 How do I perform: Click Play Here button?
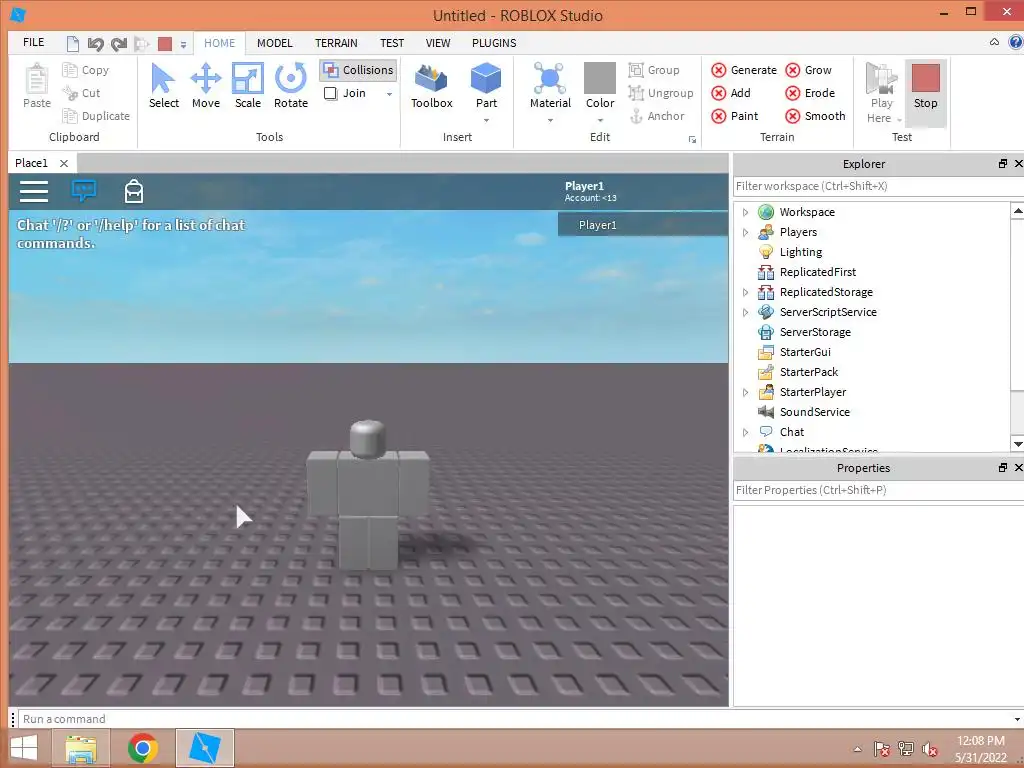point(882,93)
